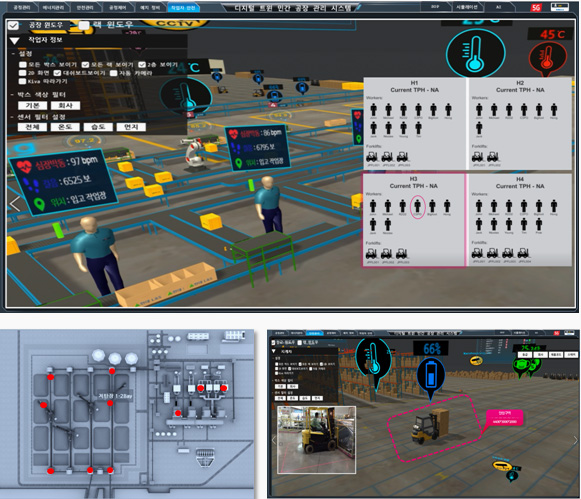This screenshot has height=499, width=581.
Task: Click the yellow CCTV marker at top
Action: pyautogui.click(x=174, y=24)
